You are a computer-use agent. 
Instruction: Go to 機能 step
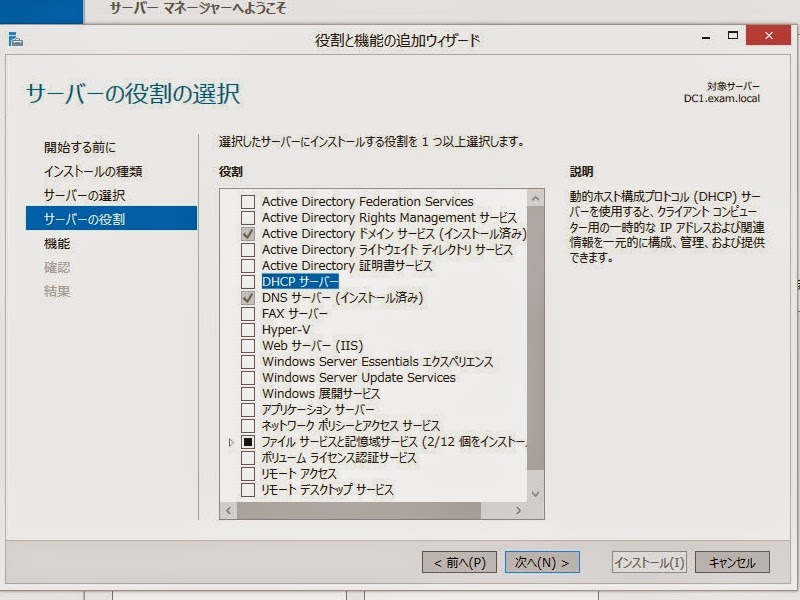57,244
